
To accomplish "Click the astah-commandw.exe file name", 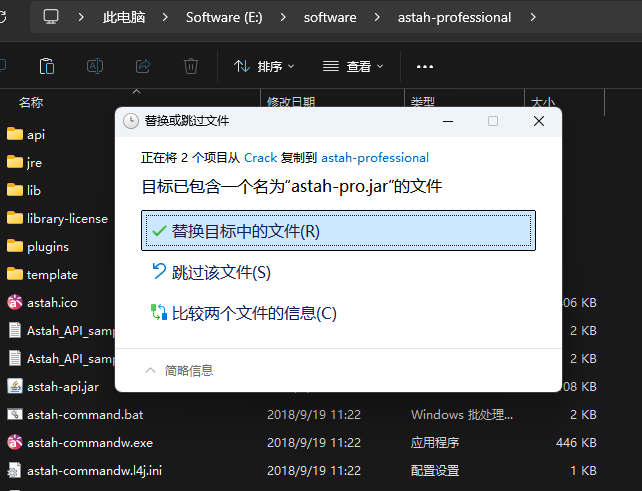I will pyautogui.click(x=90, y=443).
